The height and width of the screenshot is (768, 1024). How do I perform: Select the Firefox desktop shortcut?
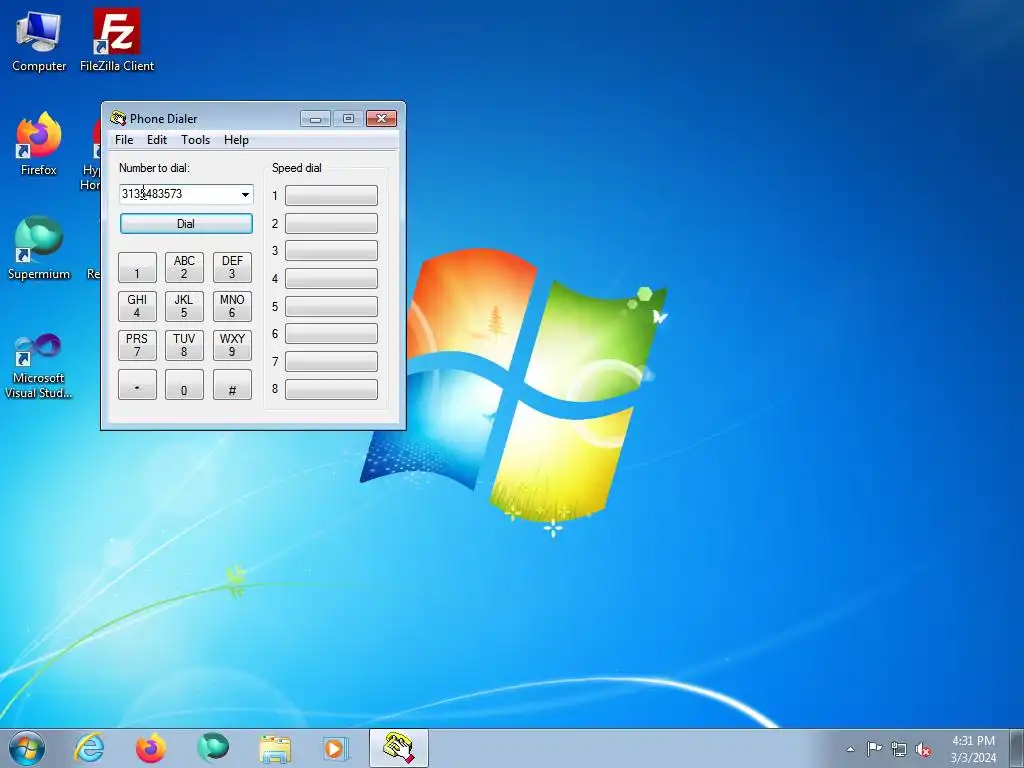39,144
